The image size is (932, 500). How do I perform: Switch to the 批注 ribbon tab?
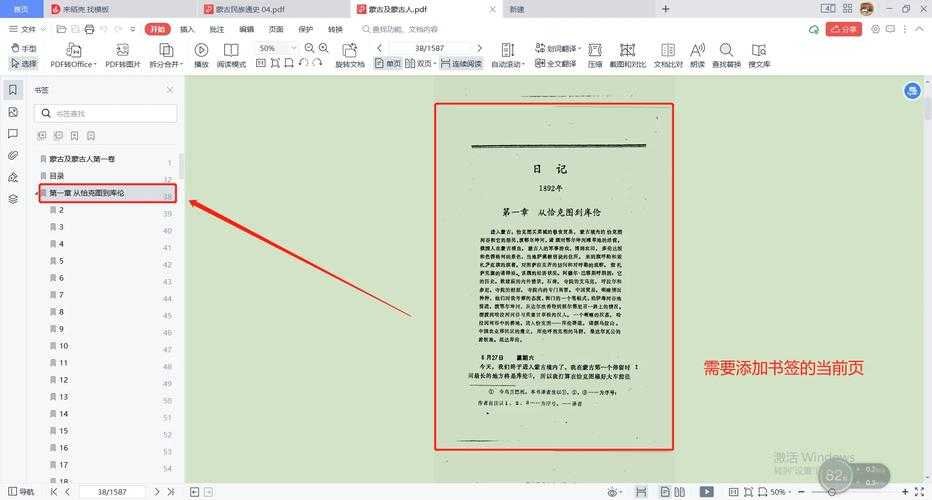pyautogui.click(x=217, y=29)
